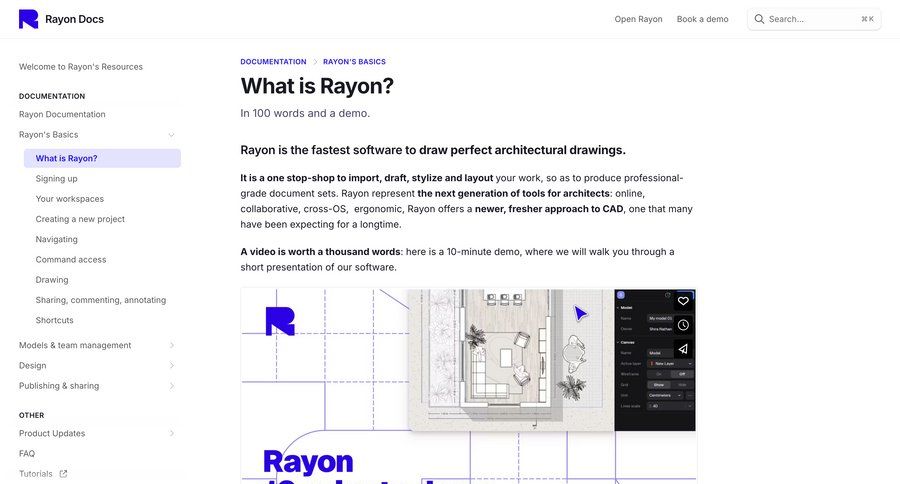Play the Rayon demo video thumbnail
The width and height of the screenshot is (900, 484).
point(468,385)
